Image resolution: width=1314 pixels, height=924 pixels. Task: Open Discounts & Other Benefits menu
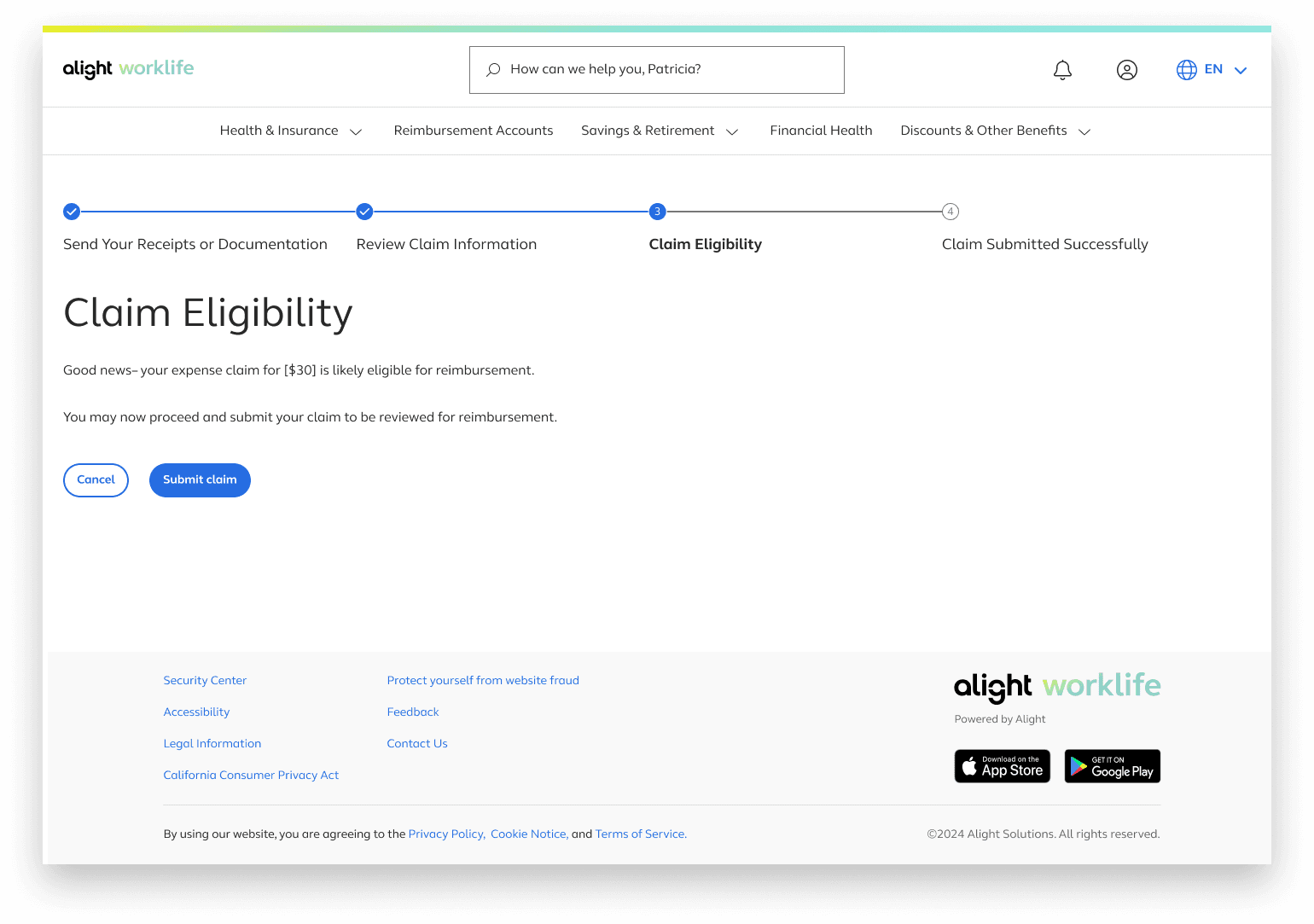pyautogui.click(x=996, y=131)
